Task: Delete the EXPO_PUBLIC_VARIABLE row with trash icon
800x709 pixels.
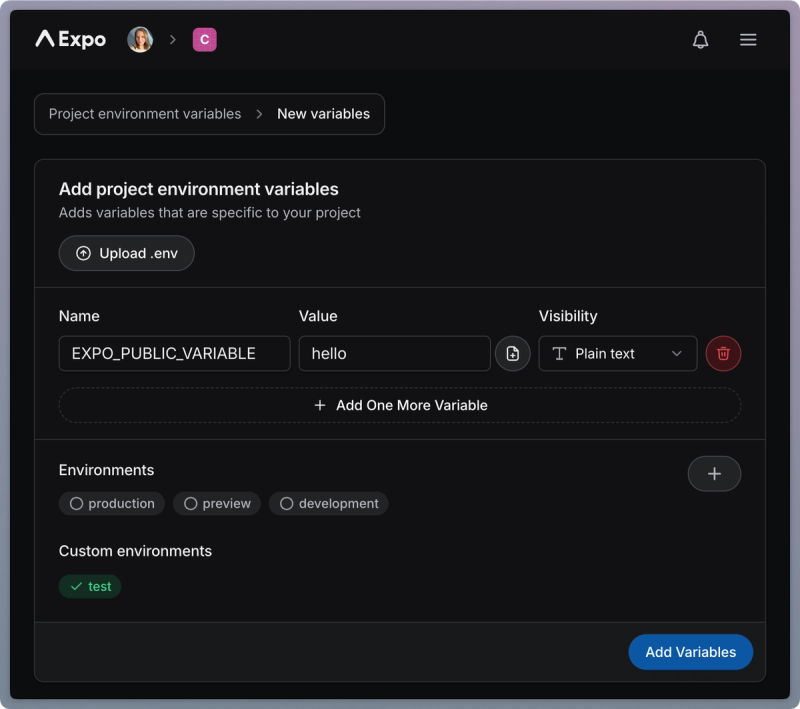Action: tap(723, 353)
